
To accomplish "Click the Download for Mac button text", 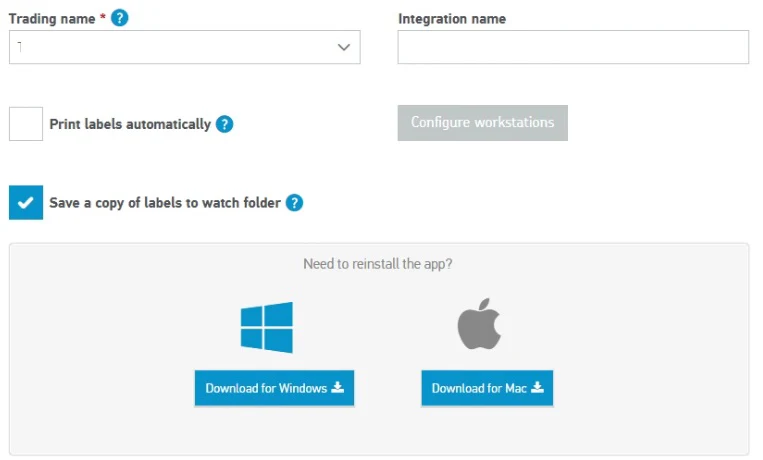I will [x=479, y=388].
